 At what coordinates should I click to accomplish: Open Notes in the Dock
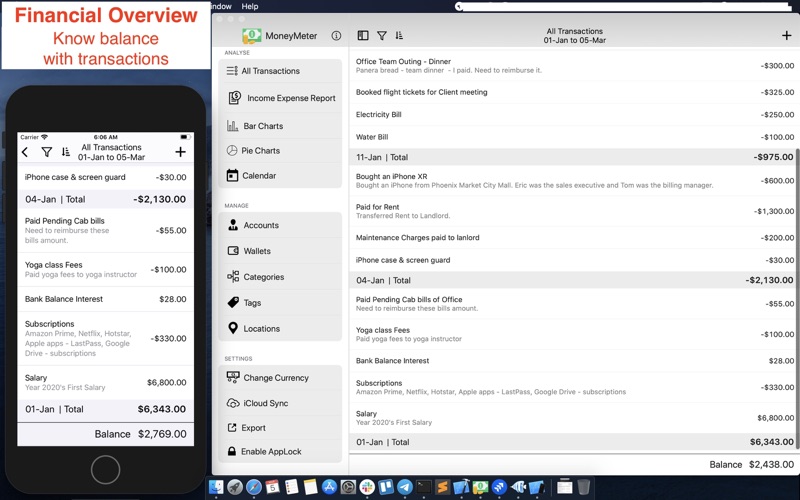[310, 487]
